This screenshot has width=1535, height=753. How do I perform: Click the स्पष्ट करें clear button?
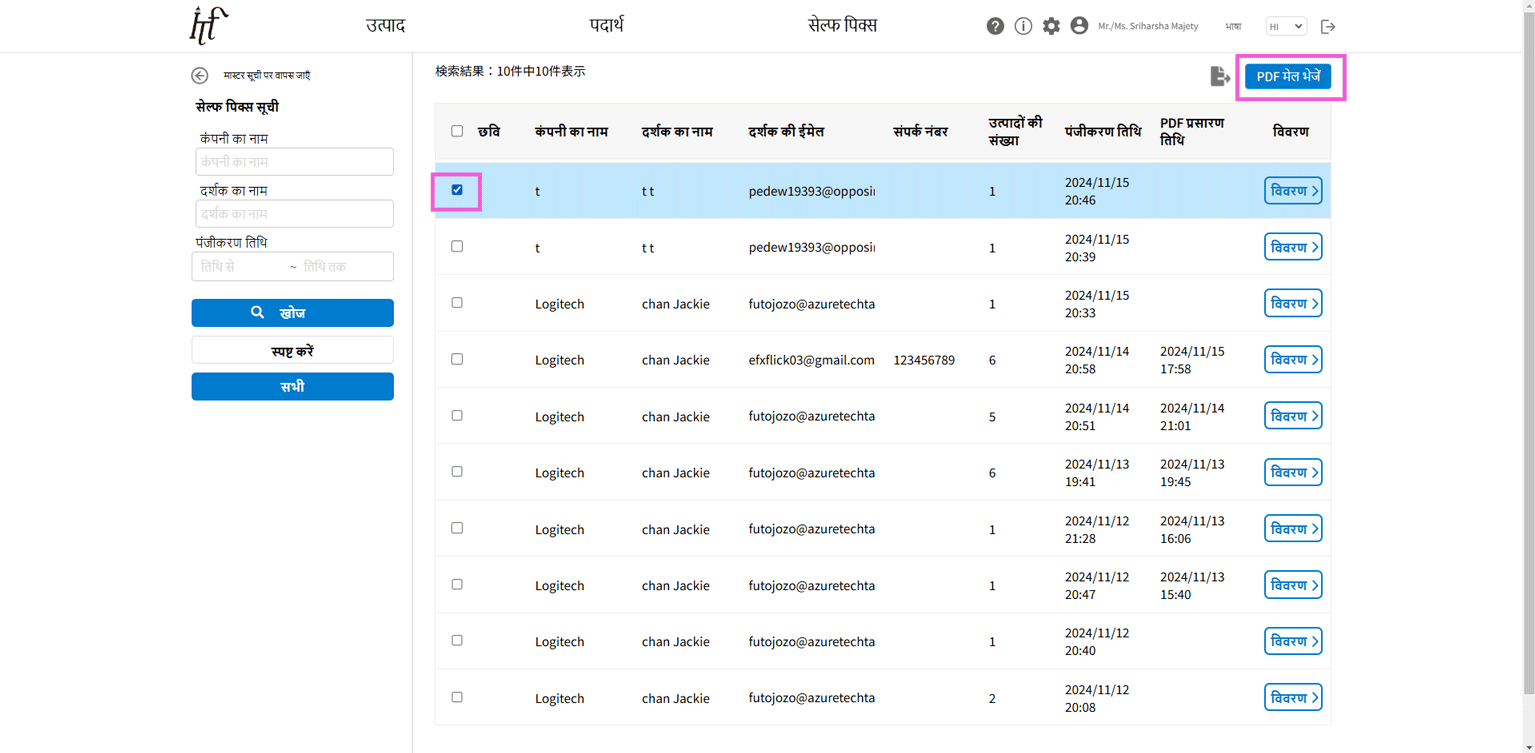[292, 351]
